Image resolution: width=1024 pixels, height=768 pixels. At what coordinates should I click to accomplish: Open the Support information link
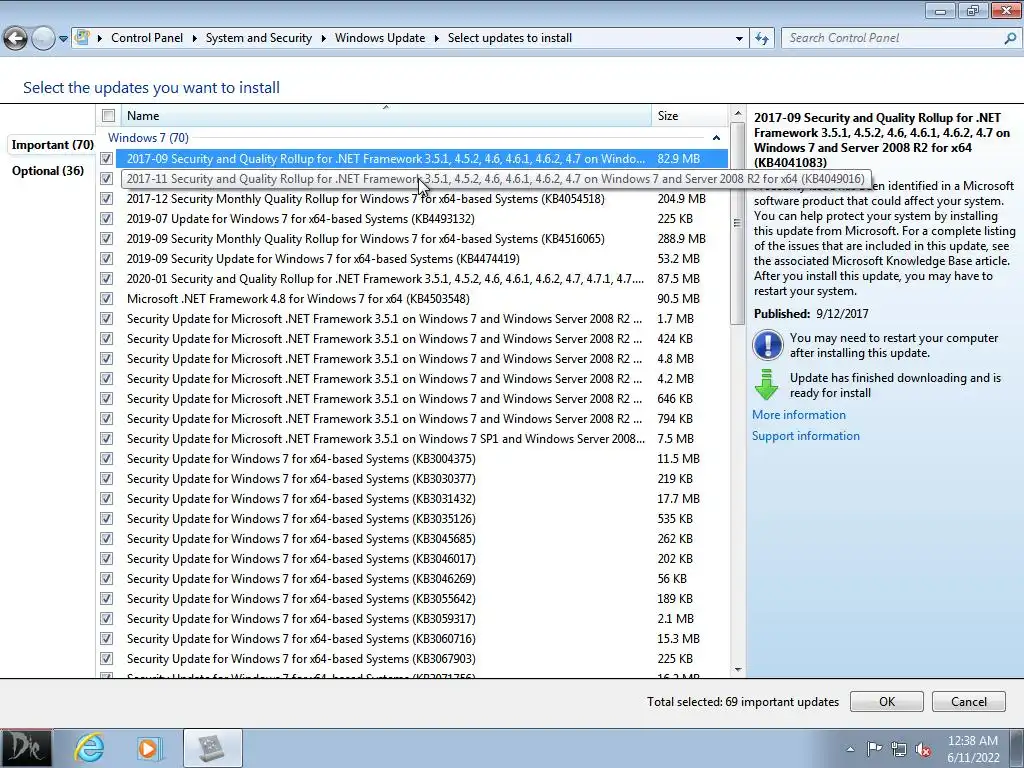(805, 436)
